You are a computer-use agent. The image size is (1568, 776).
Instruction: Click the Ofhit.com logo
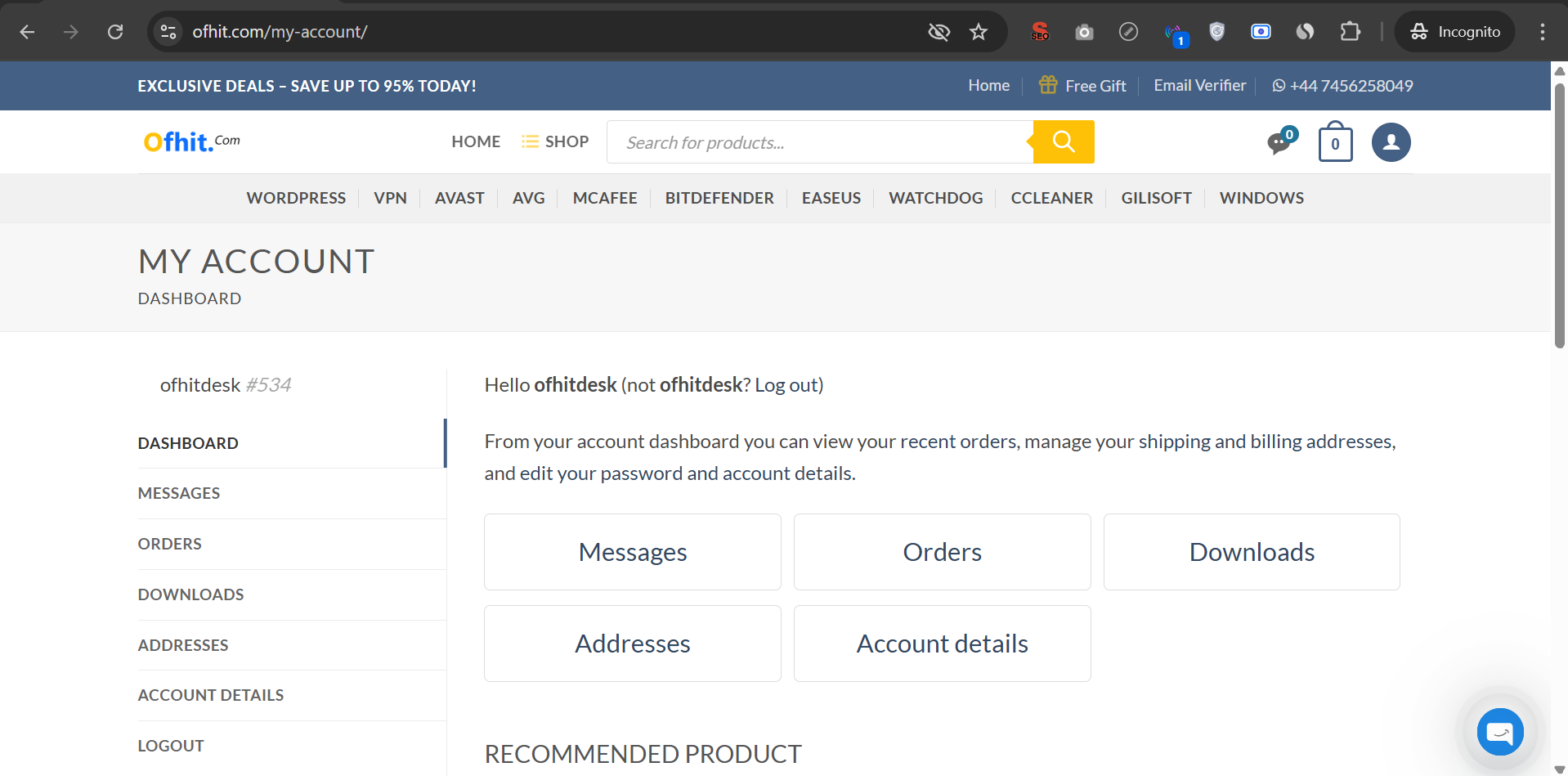click(192, 142)
